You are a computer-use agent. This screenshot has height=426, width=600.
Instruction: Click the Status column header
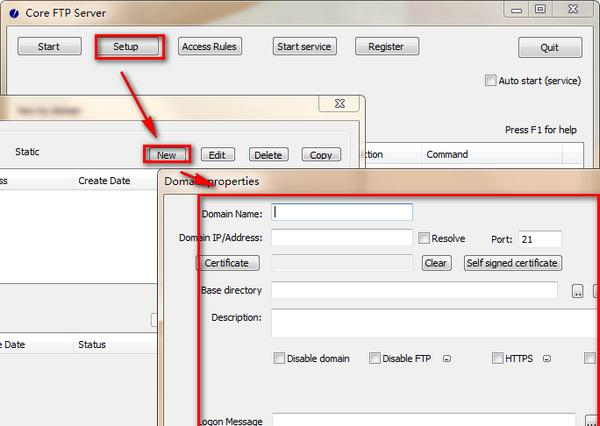click(115, 344)
